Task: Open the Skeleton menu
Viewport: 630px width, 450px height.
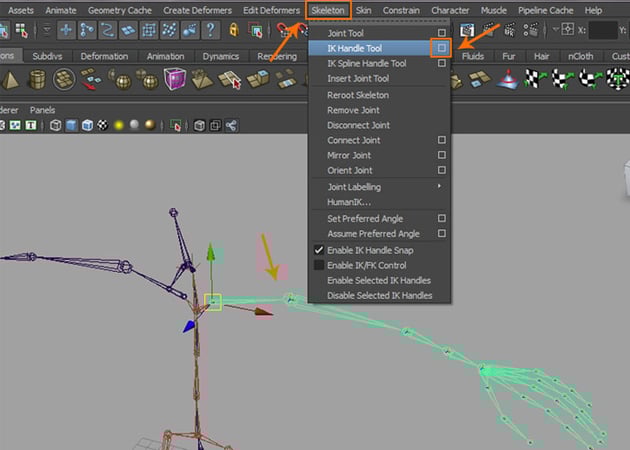Action: coord(328,10)
